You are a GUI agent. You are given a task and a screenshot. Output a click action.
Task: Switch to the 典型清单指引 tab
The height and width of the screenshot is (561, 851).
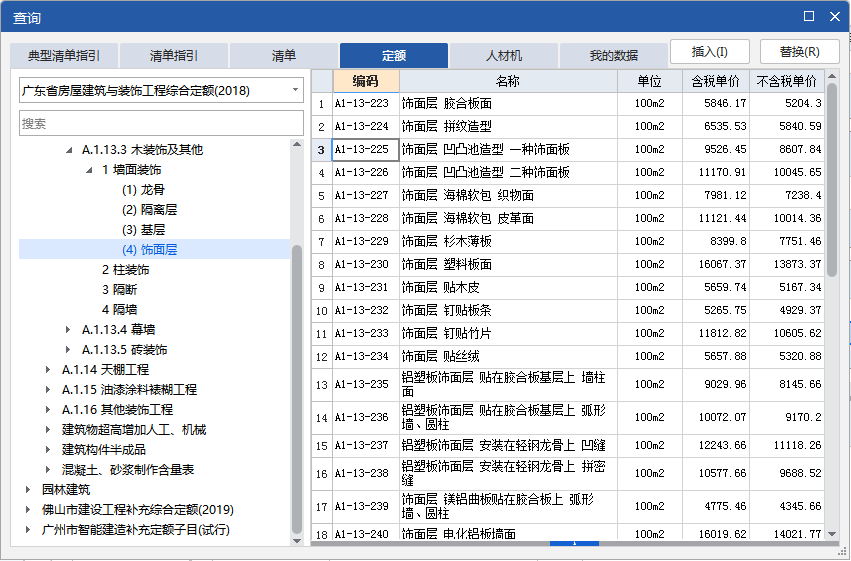(x=64, y=55)
